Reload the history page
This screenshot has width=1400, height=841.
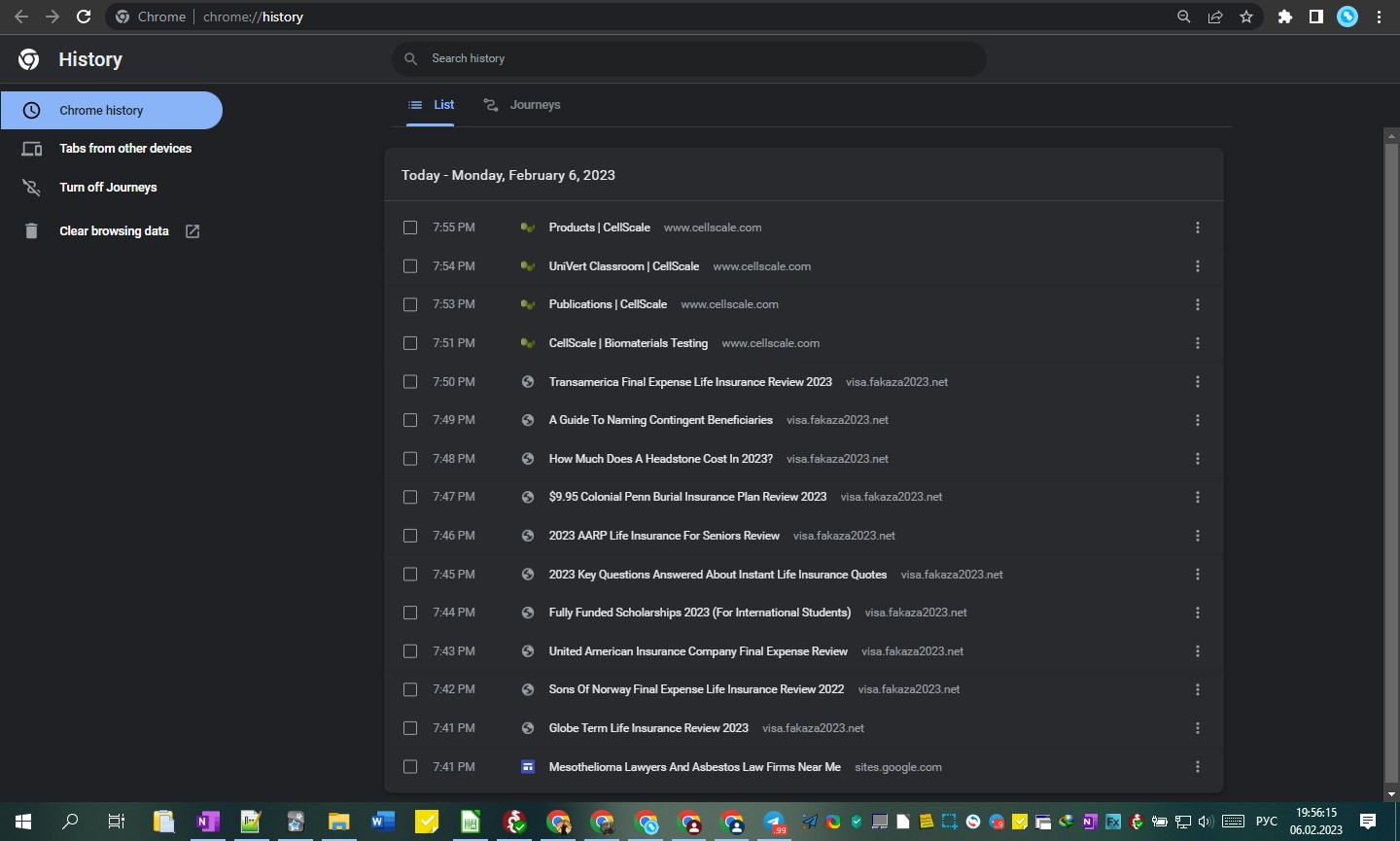(84, 17)
